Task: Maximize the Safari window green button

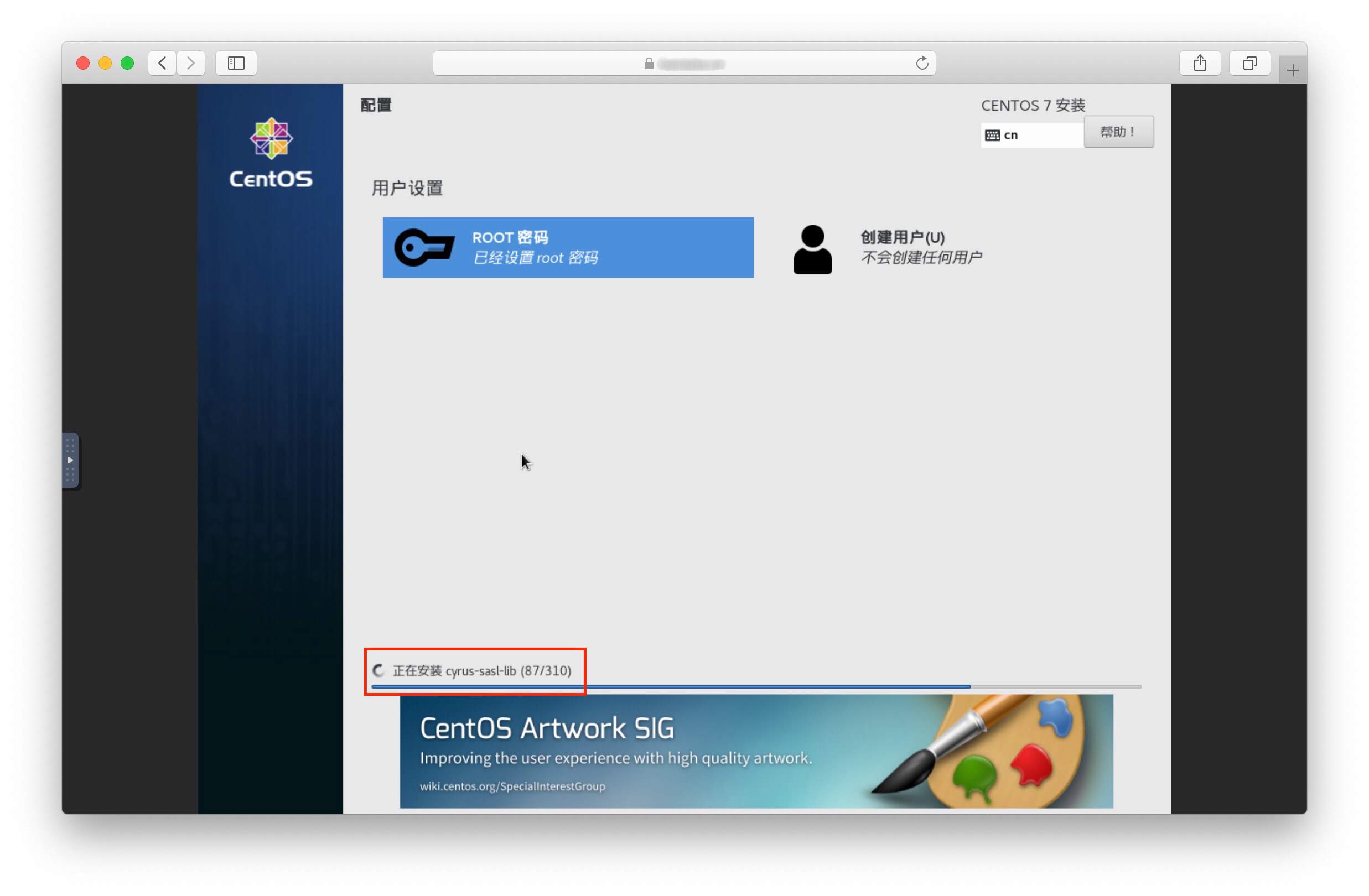Action: pos(127,62)
